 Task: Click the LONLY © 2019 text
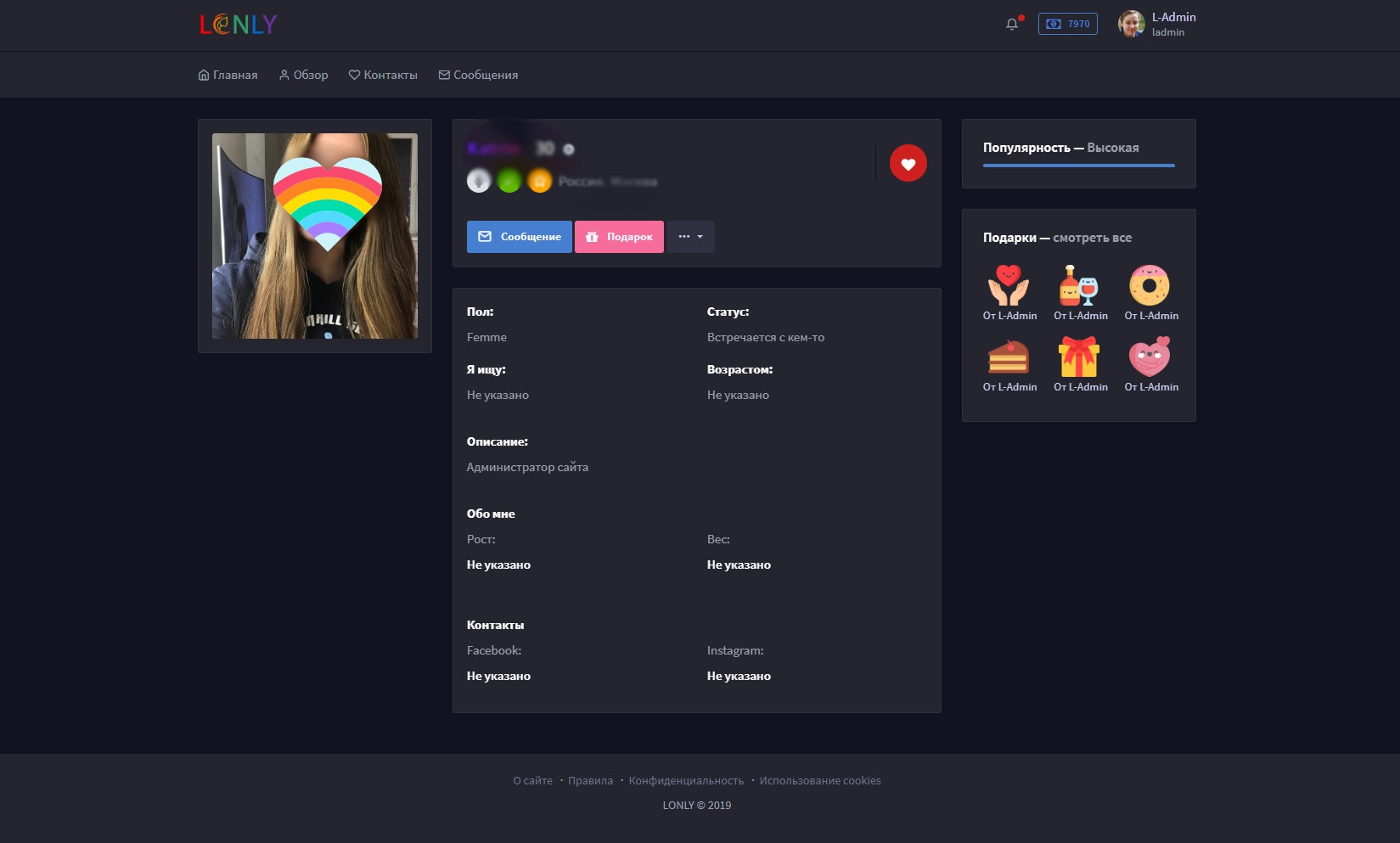(x=697, y=806)
